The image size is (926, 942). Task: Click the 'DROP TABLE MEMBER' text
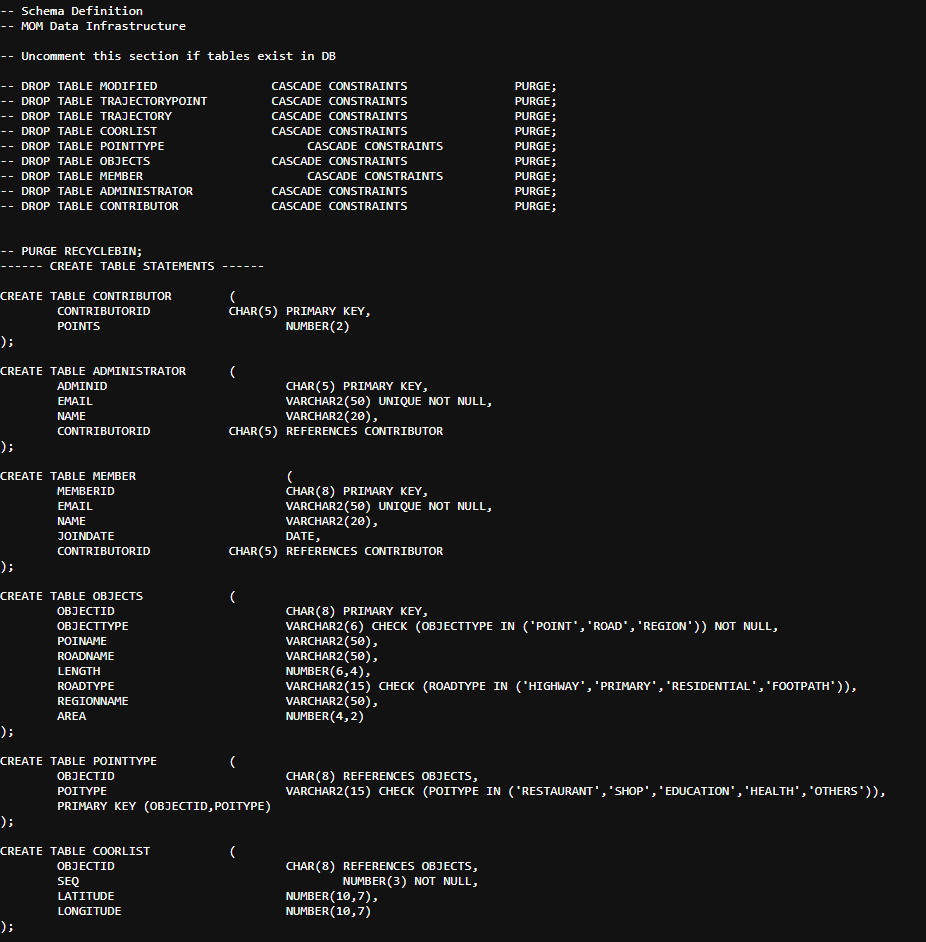pos(82,176)
